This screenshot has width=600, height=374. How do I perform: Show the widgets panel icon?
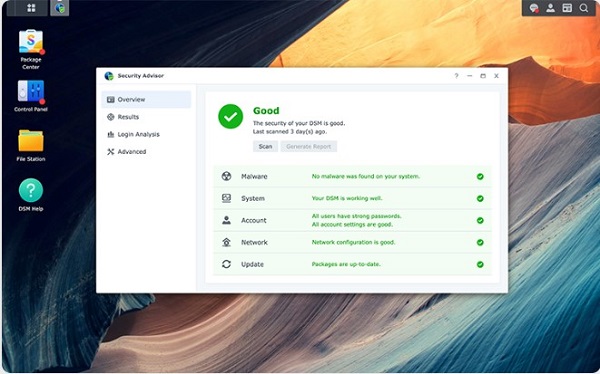(567, 8)
